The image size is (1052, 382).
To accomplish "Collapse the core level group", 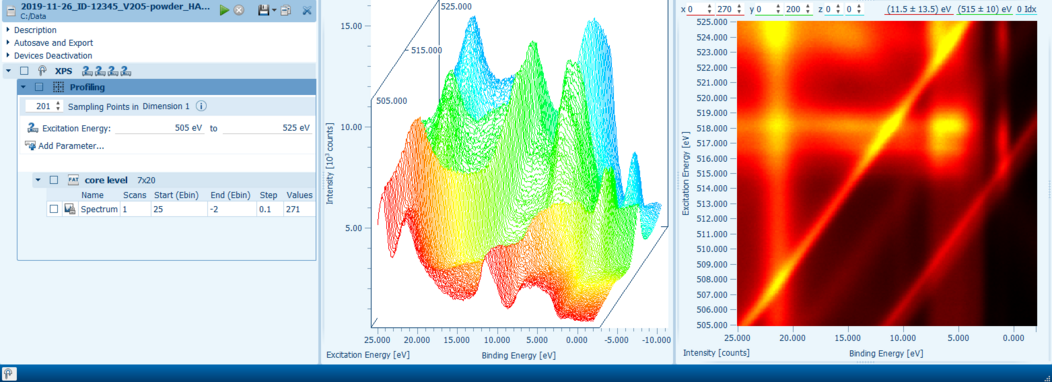I will [x=38, y=180].
